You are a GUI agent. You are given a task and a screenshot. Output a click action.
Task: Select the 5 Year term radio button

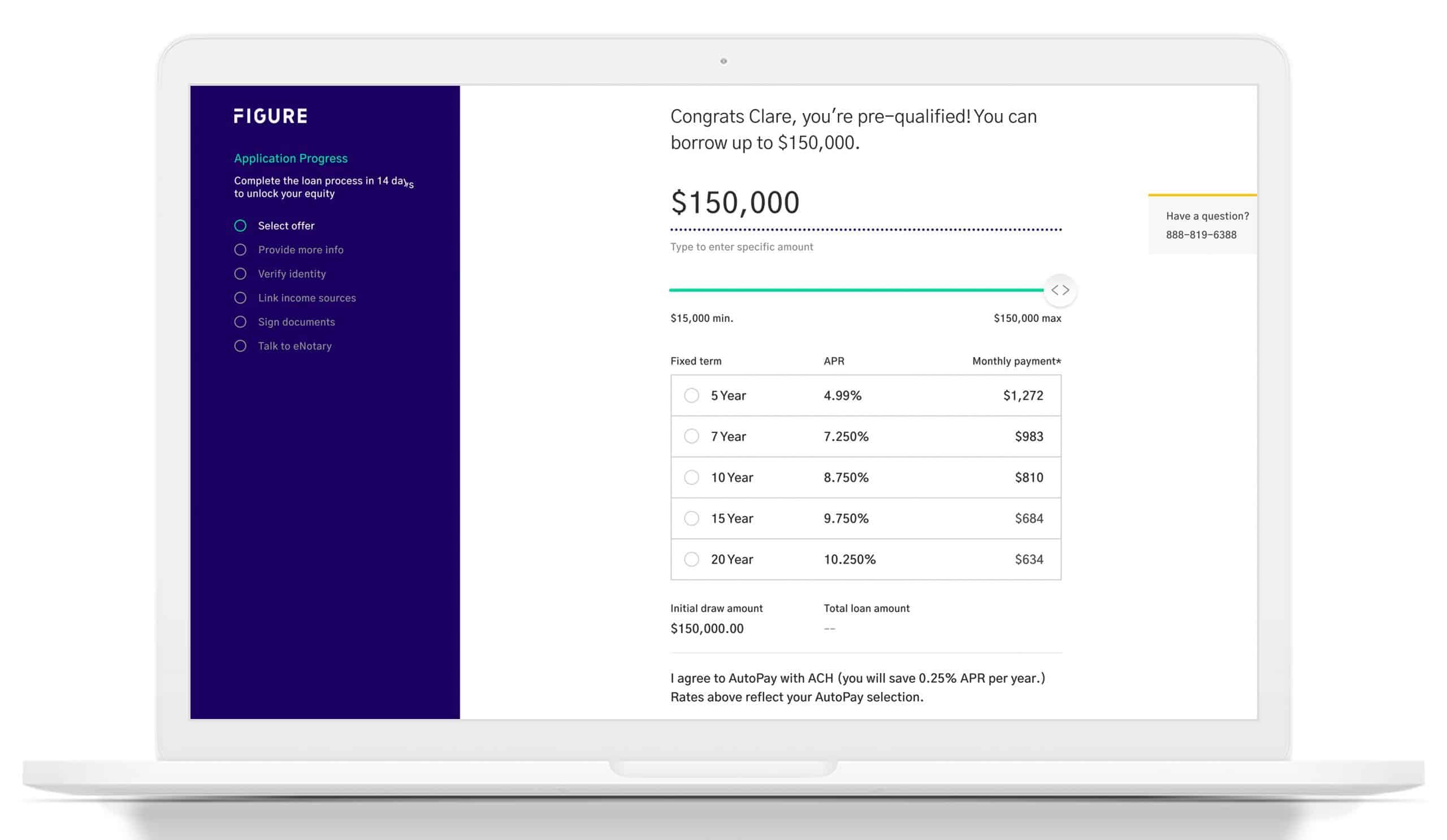691,396
